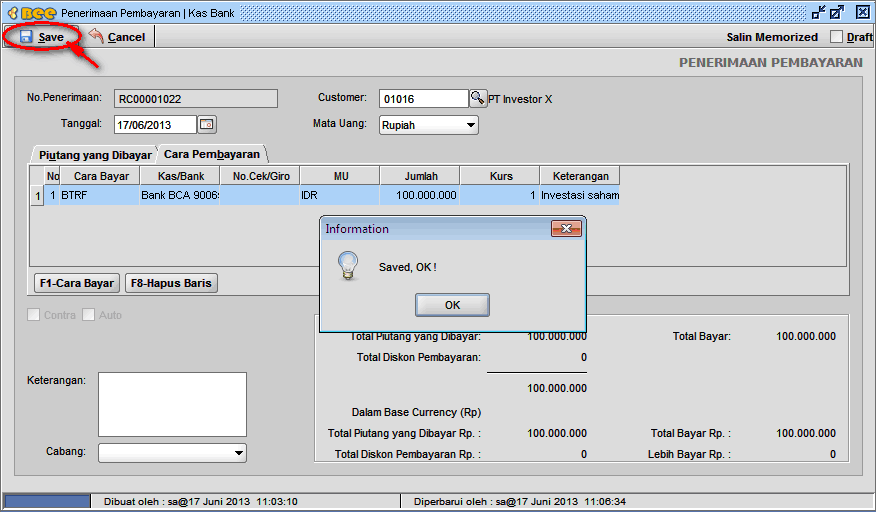Screen dimensions: 876x512
Task: Click the Keterangan column header
Action: click(580, 176)
